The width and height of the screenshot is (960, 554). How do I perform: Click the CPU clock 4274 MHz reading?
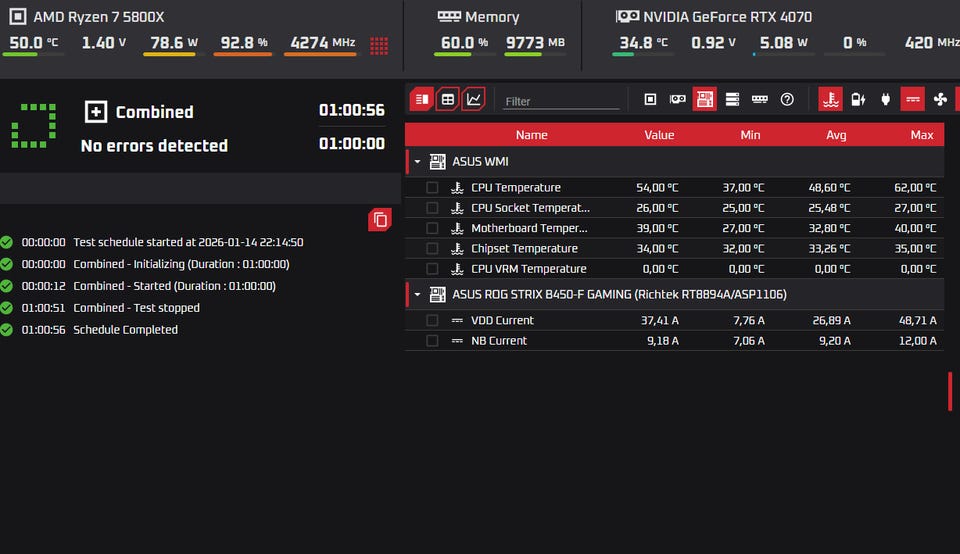click(323, 42)
